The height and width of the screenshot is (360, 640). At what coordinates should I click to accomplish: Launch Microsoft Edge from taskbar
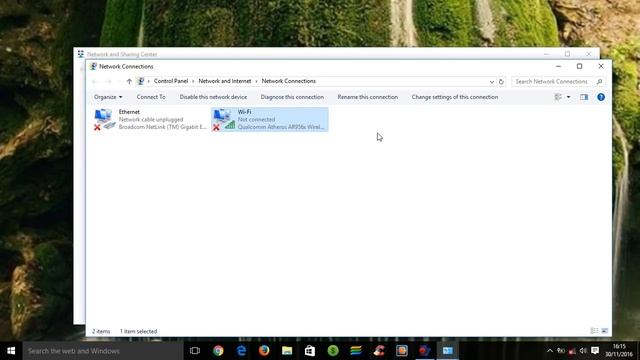(241, 351)
